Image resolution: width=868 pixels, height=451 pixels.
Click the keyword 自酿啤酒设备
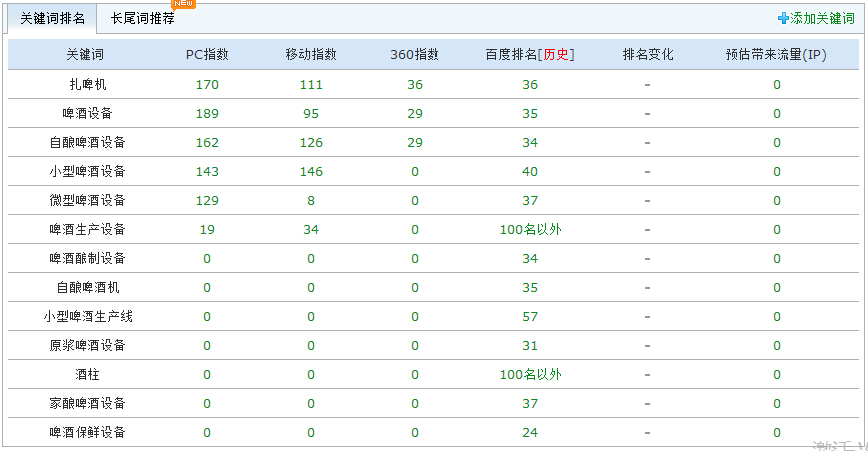[88, 142]
